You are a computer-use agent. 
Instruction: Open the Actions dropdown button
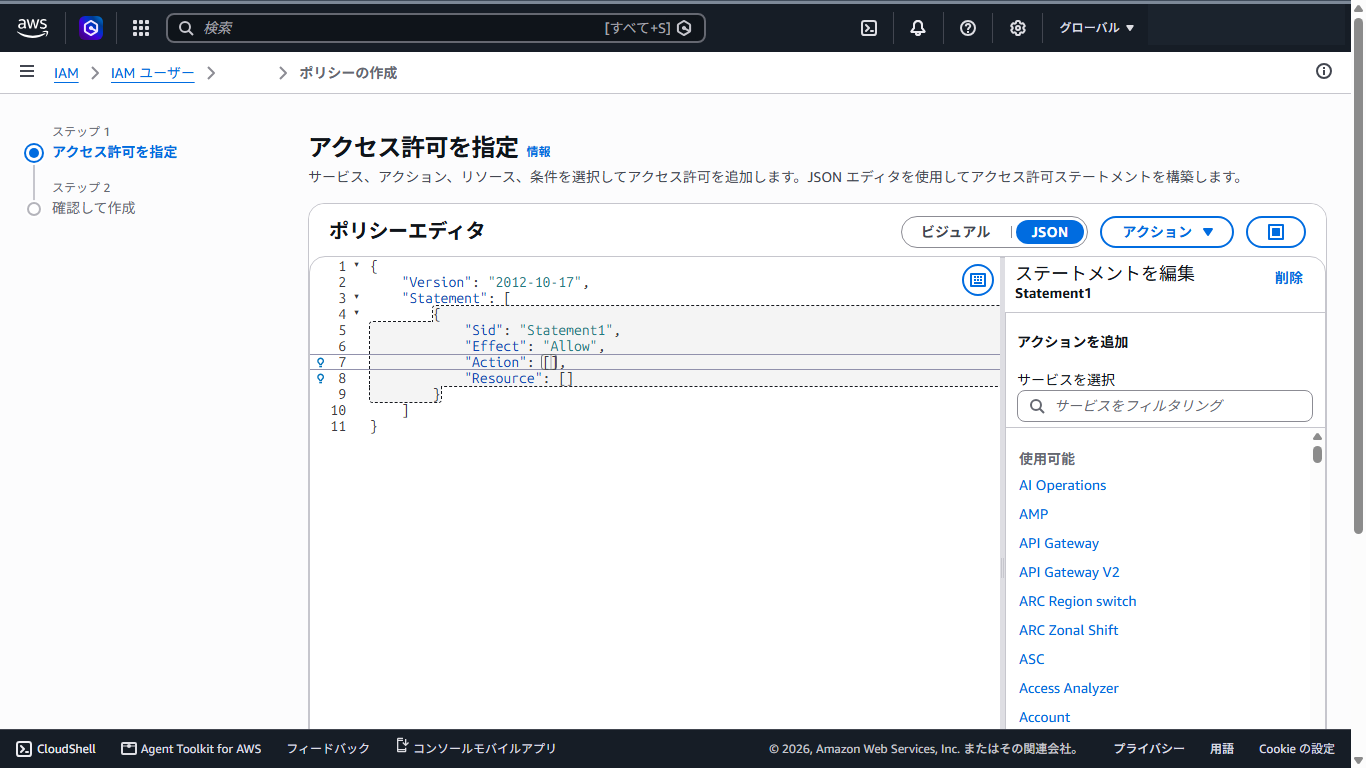(x=1167, y=232)
